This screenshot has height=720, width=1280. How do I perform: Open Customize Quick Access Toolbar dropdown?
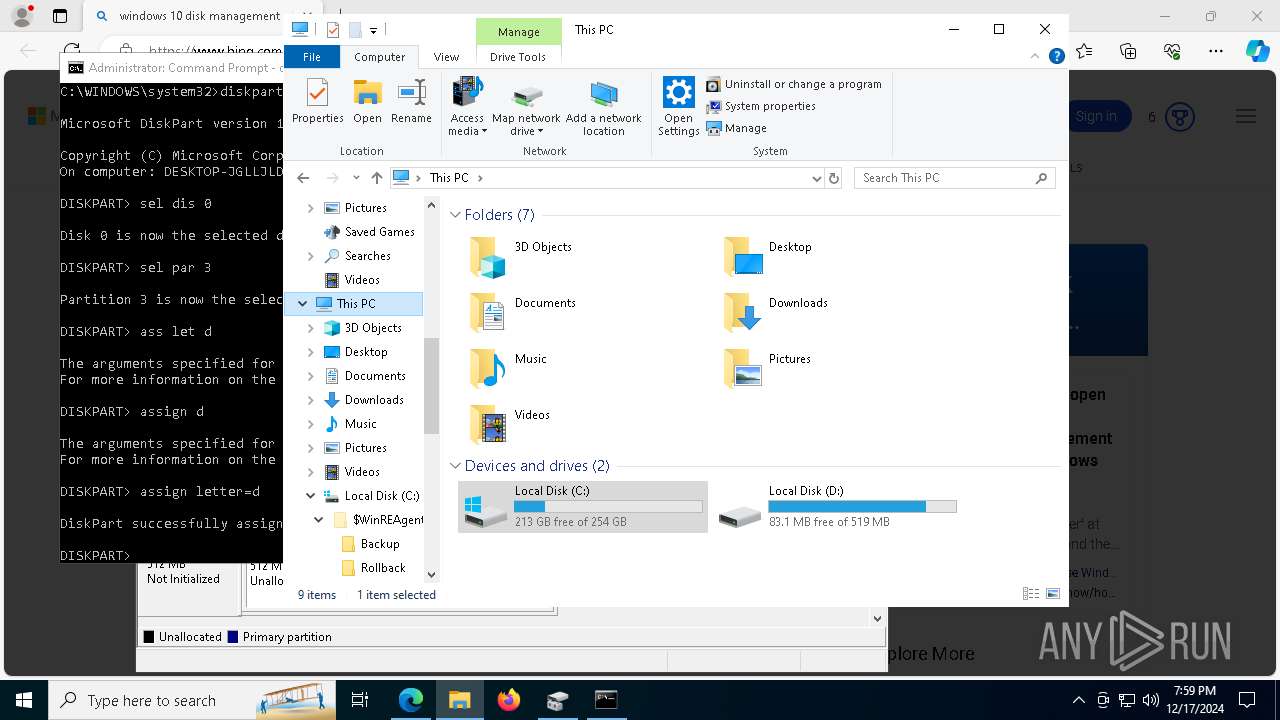(373, 30)
